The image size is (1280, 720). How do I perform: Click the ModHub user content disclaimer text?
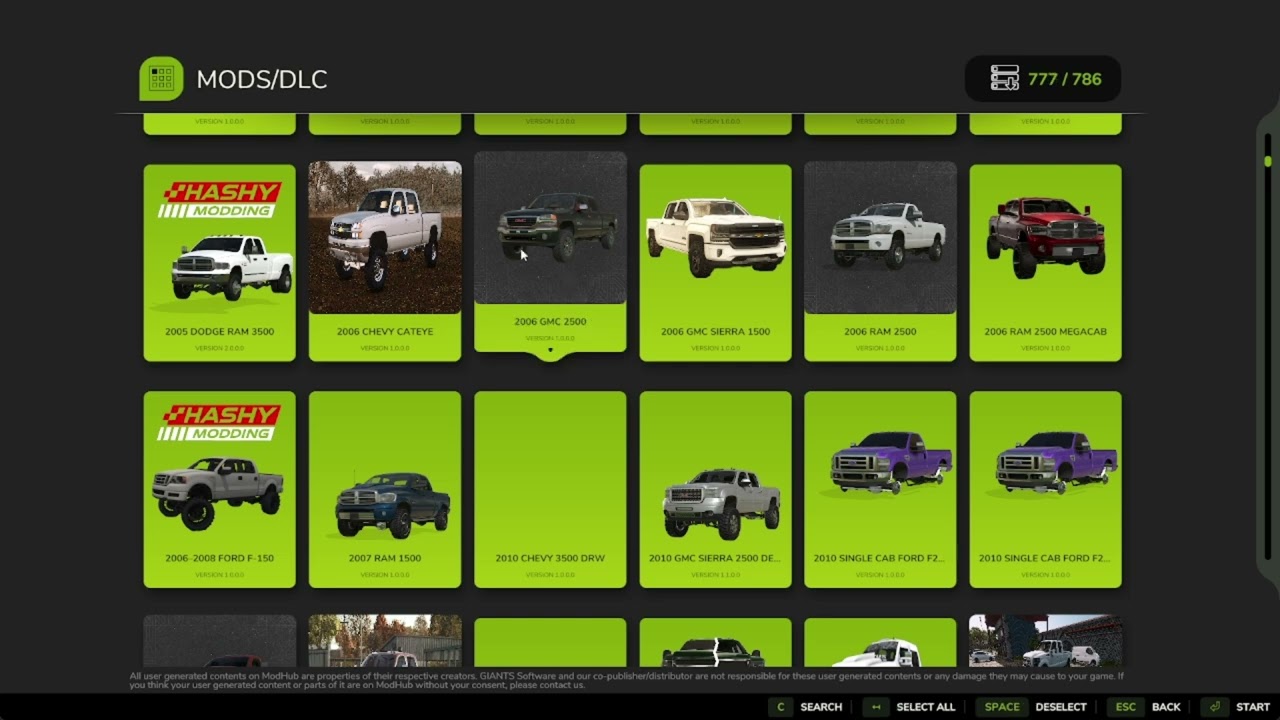click(625, 681)
